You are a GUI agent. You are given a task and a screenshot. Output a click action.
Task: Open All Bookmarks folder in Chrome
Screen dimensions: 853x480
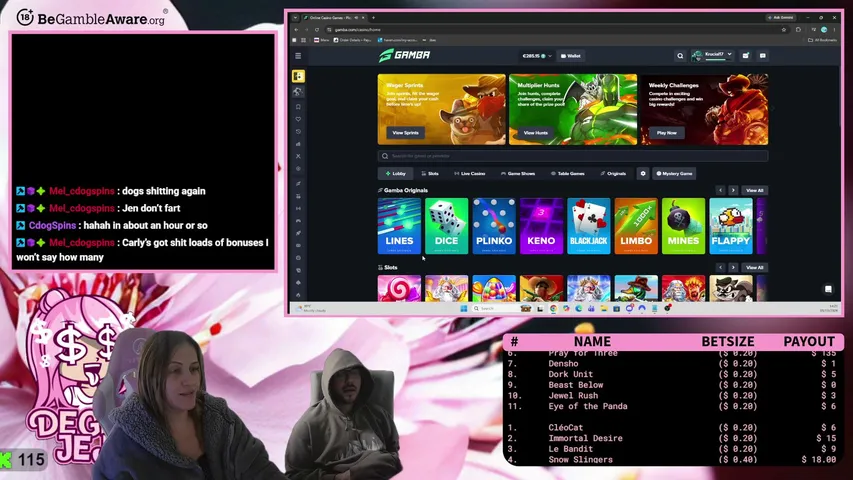pyautogui.click(x=822, y=40)
